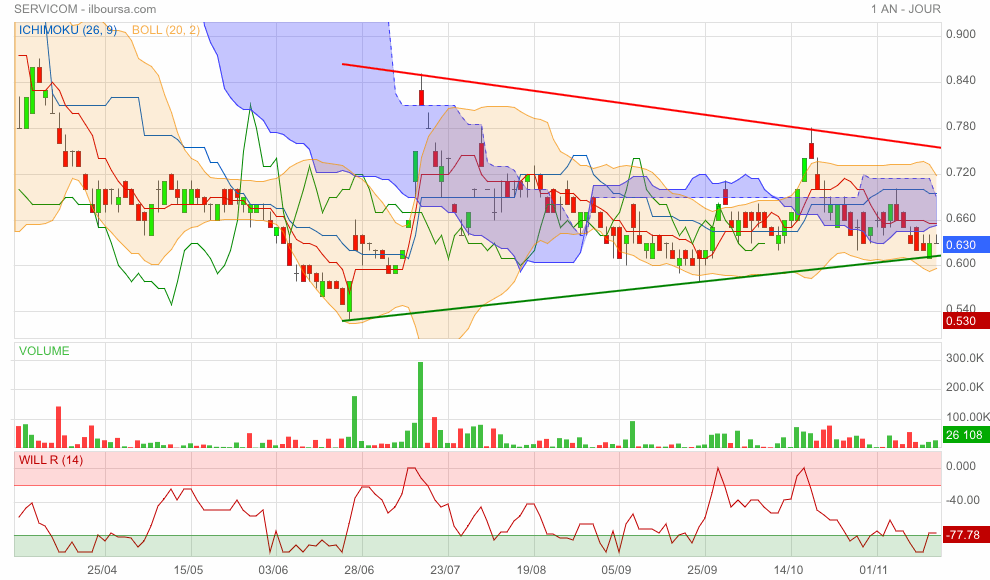Click the red 0.530 price tag
Screen dimensions: 990x580
tap(965, 321)
